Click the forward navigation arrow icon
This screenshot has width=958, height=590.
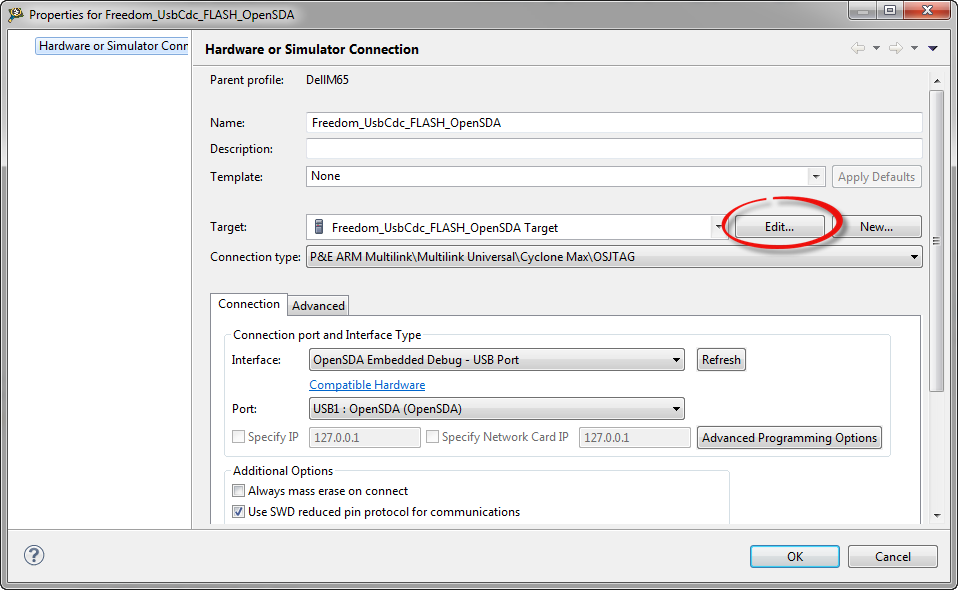pyautogui.click(x=896, y=49)
